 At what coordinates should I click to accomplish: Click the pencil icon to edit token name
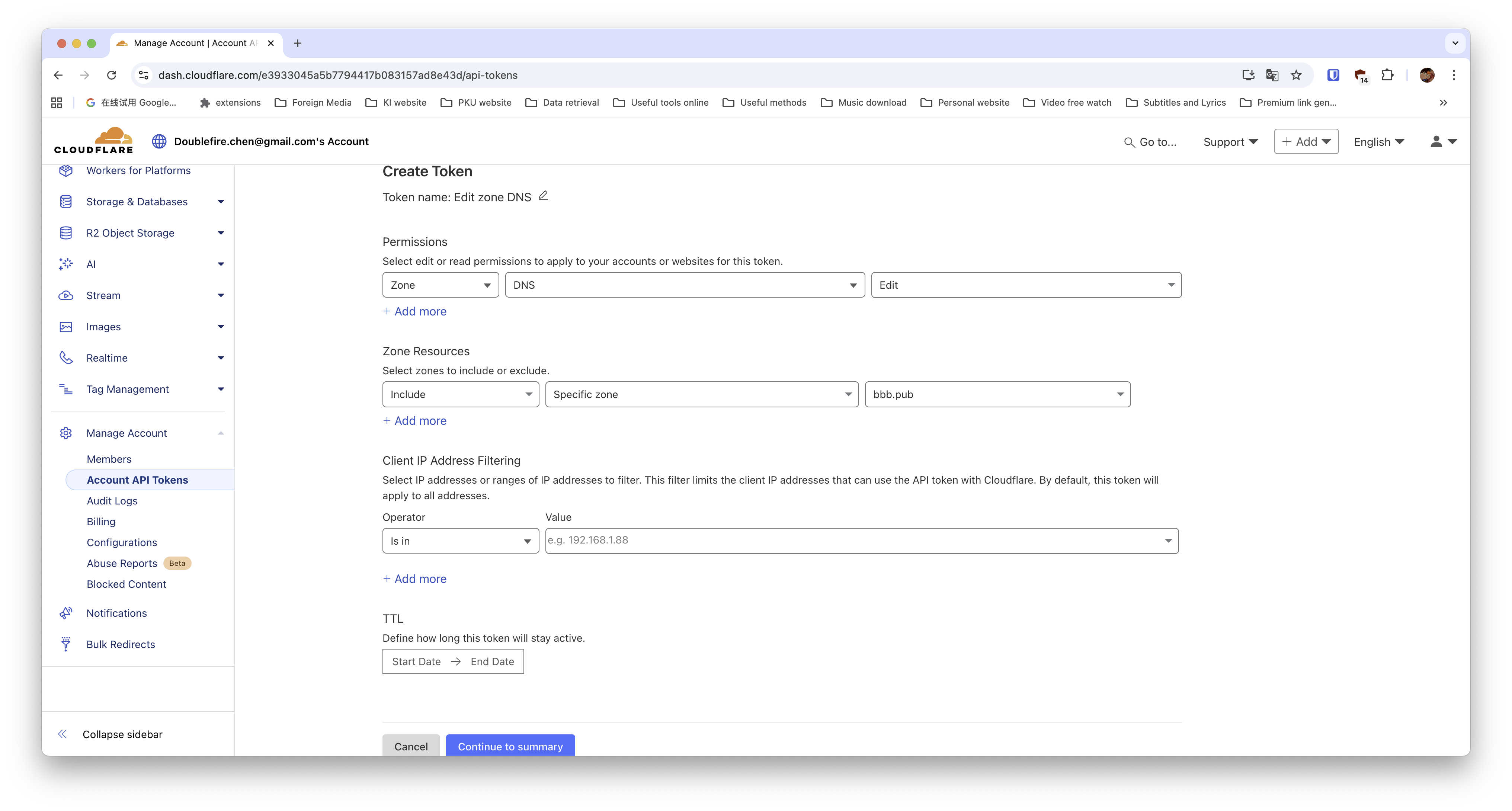point(544,196)
